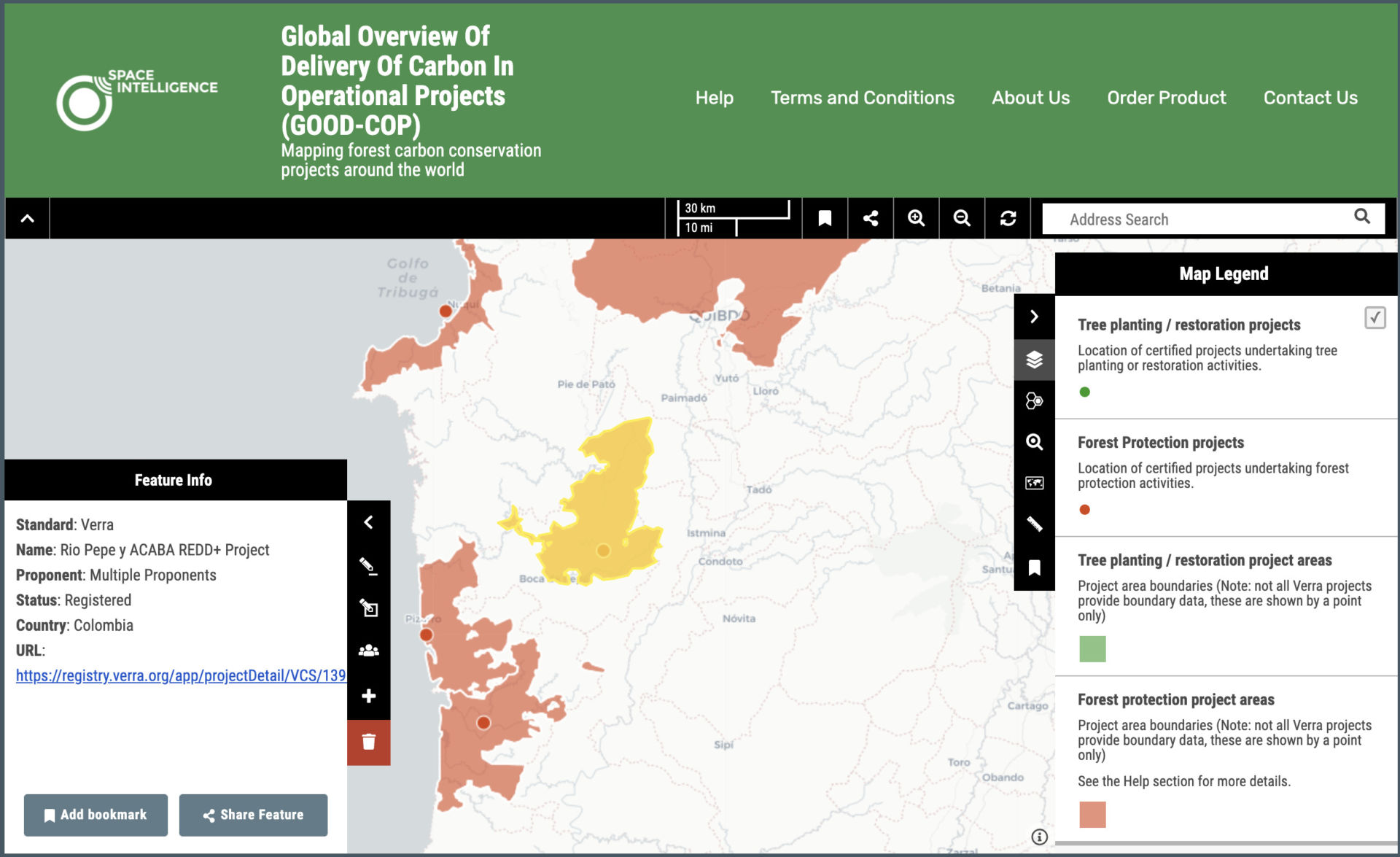Click the share icon in top toolbar
Image resolution: width=1400 pixels, height=857 pixels.
click(871, 218)
